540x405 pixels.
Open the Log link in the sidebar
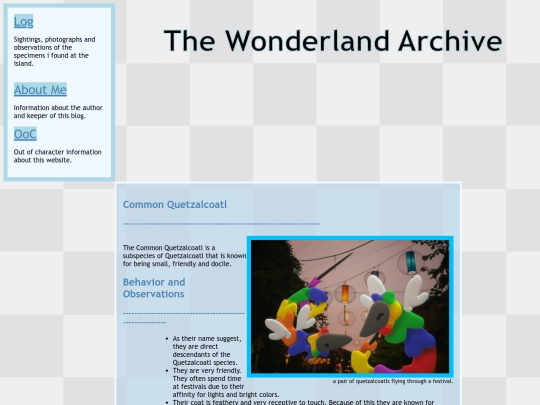click(23, 21)
